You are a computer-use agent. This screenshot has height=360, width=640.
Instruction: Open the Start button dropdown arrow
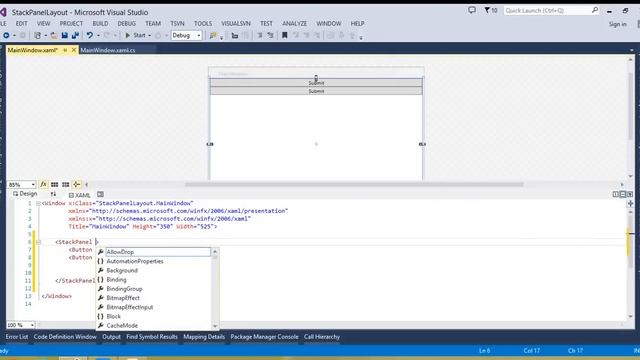149,36
